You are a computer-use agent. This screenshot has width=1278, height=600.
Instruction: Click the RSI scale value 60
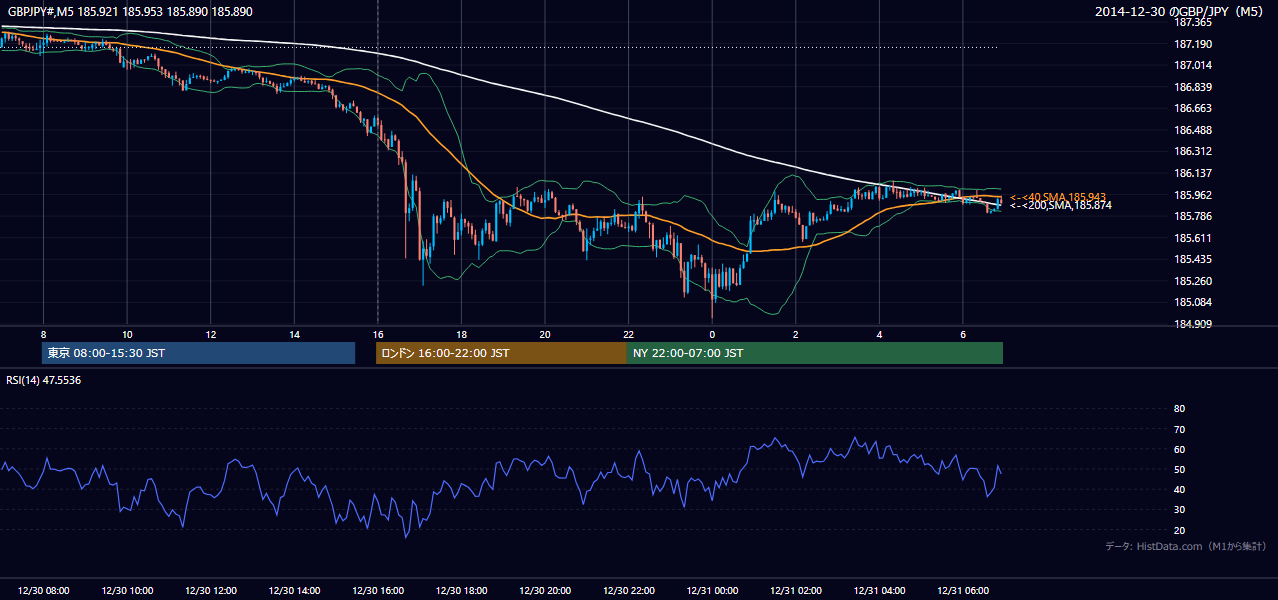coord(1179,449)
